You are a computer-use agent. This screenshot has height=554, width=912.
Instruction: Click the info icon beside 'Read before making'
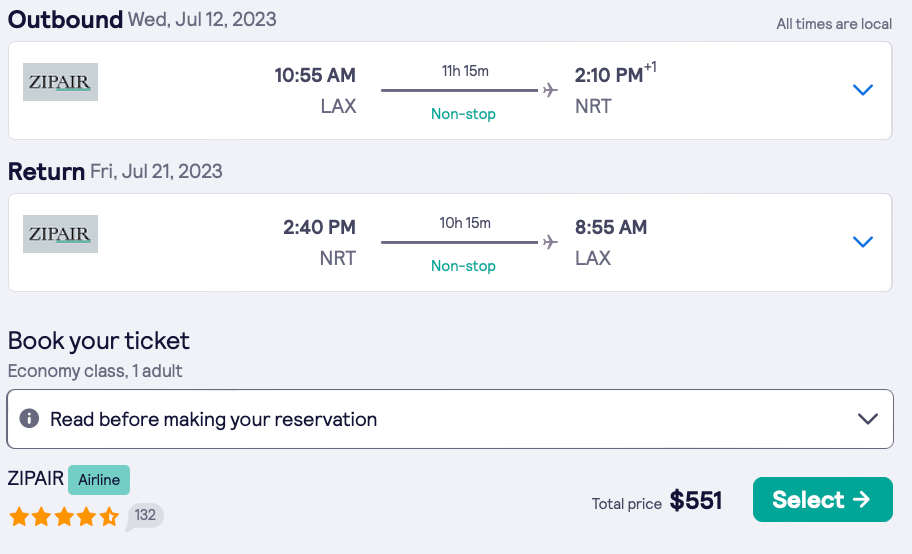point(30,419)
